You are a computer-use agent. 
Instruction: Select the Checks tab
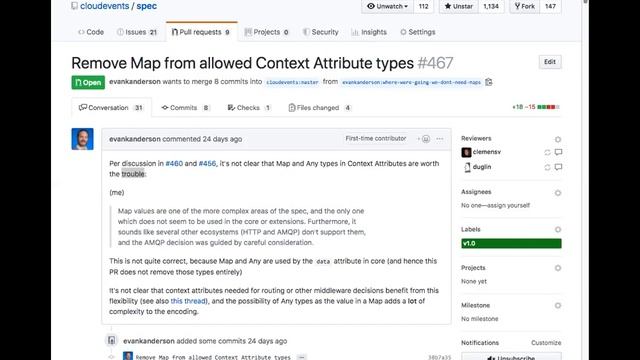click(249, 108)
